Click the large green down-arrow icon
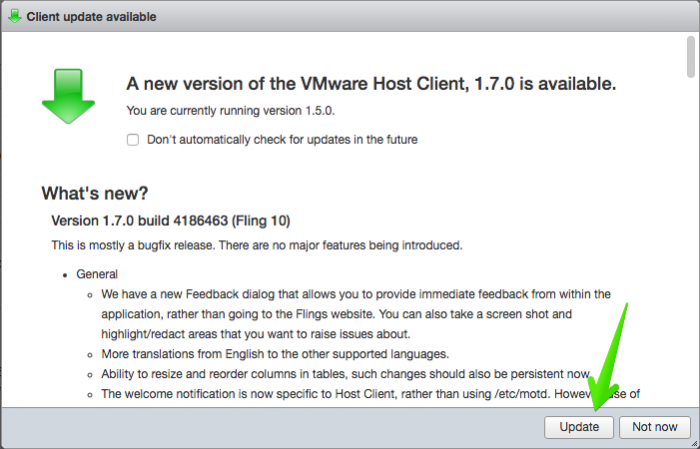This screenshot has width=700, height=449. [68, 96]
